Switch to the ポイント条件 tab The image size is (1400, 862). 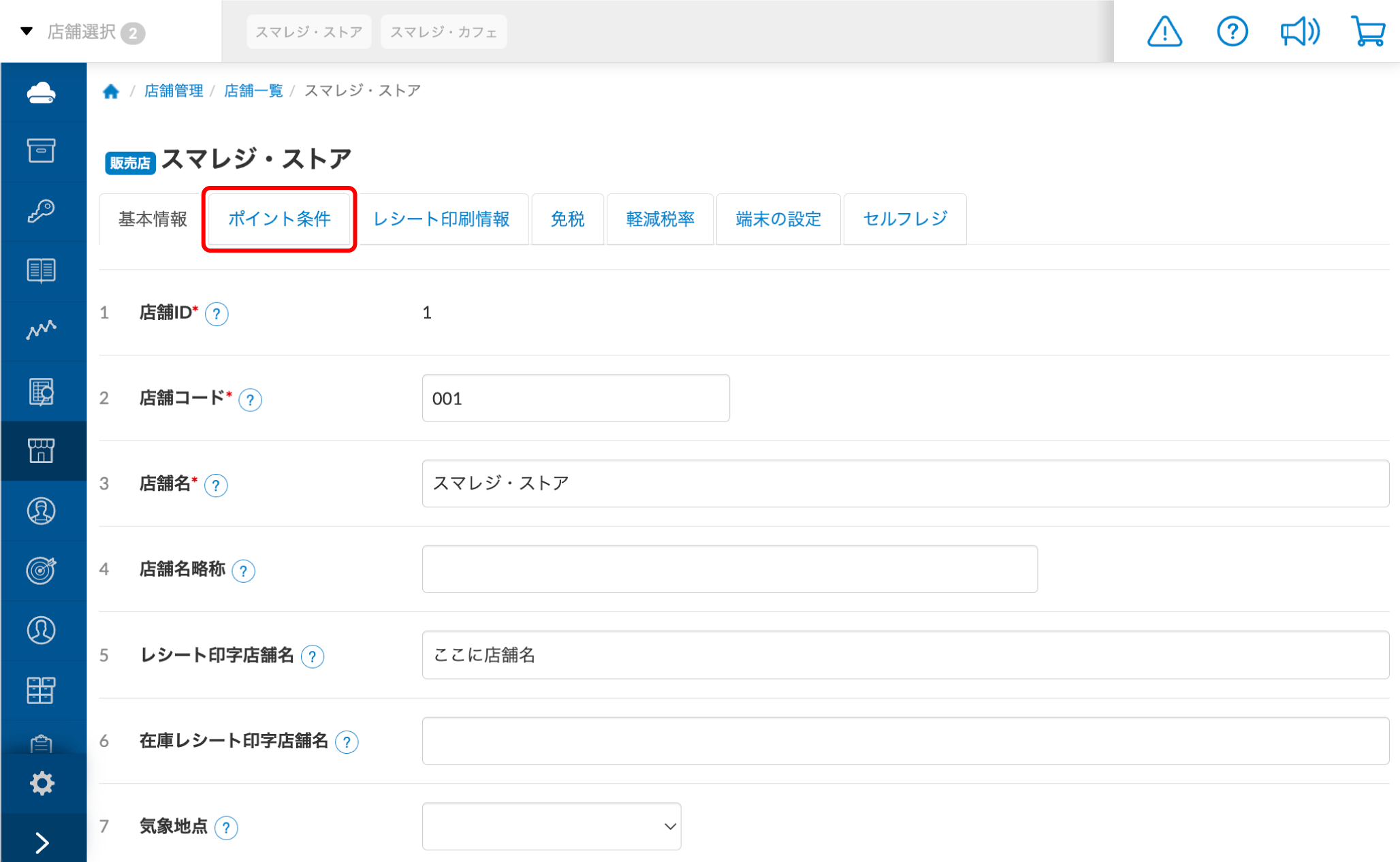click(x=279, y=219)
